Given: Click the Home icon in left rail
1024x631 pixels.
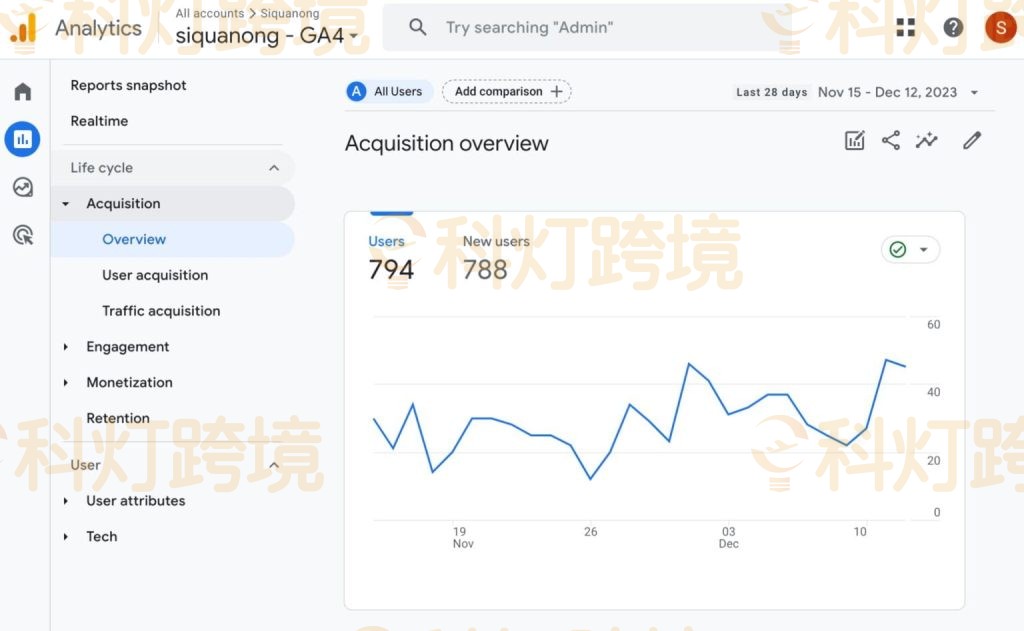Looking at the screenshot, I should click(x=22, y=92).
